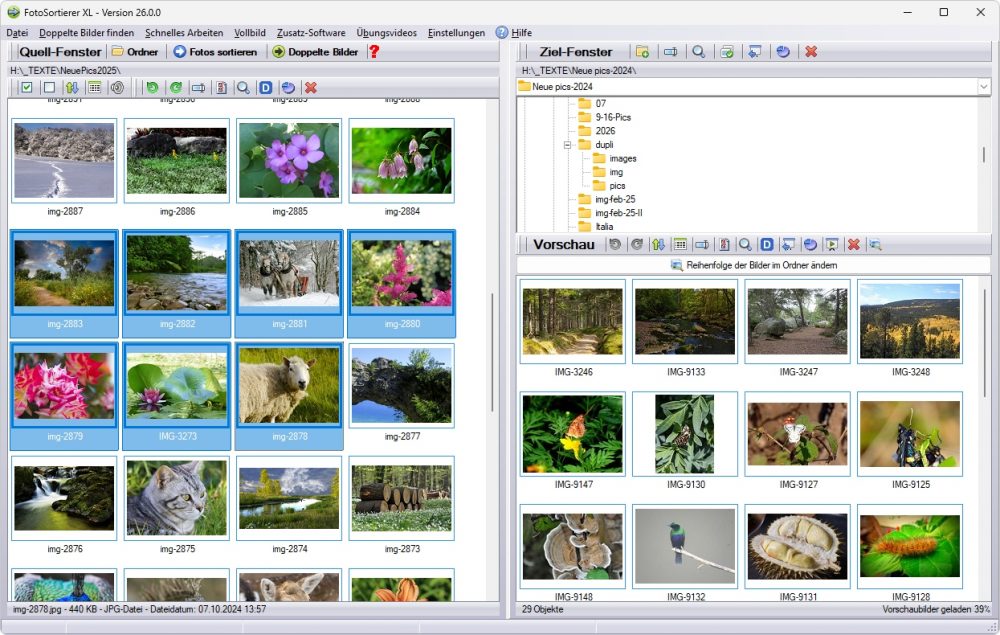Image resolution: width=1000 pixels, height=635 pixels.
Task: Click magnifier icon in Vorschau toolbar
Action: 745,244
